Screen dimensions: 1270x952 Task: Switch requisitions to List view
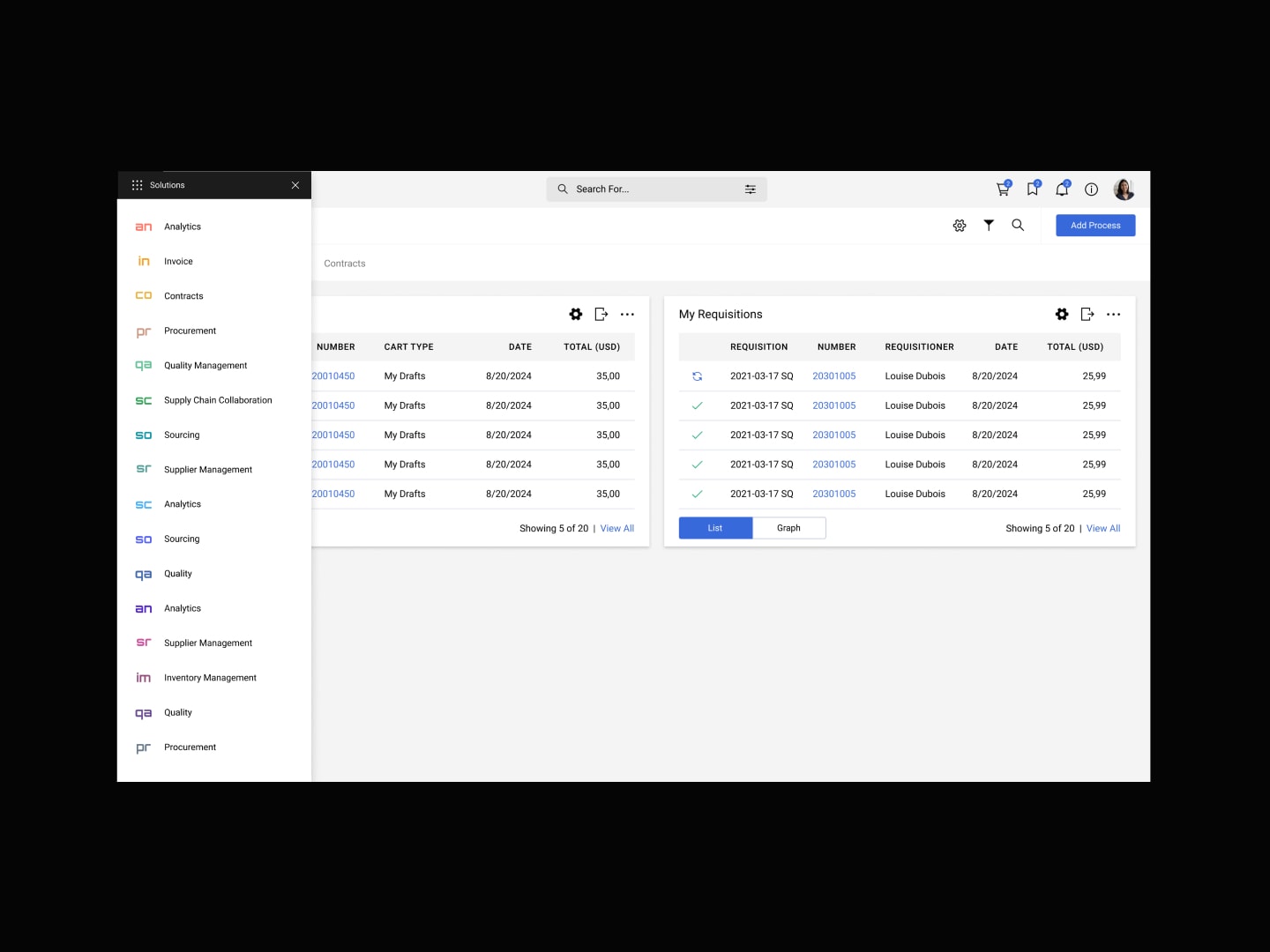tap(715, 528)
